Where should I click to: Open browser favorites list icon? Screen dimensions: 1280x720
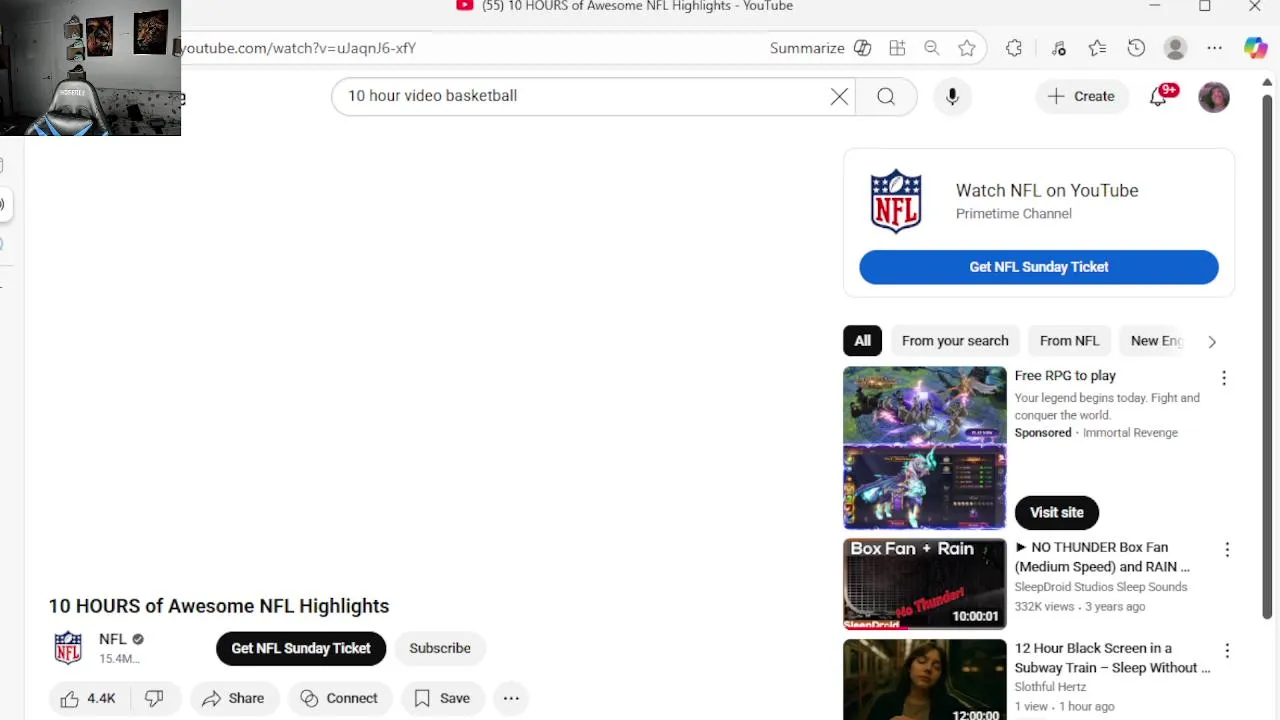(1097, 48)
